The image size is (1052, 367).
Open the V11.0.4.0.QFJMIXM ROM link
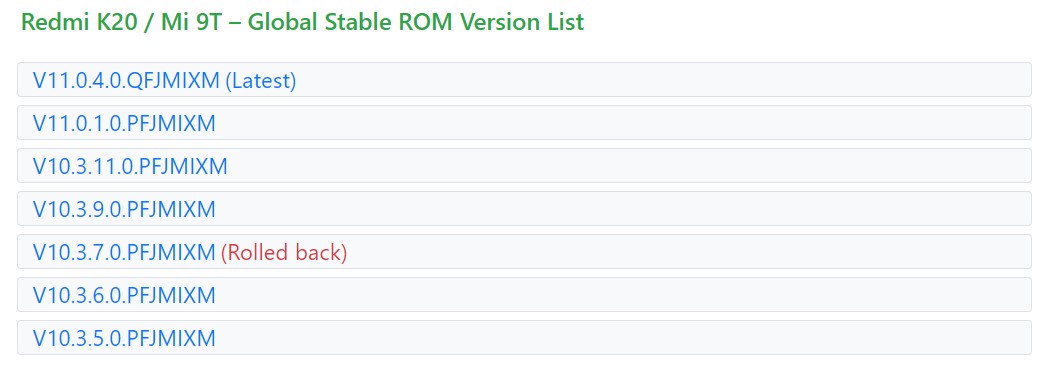[x=126, y=81]
